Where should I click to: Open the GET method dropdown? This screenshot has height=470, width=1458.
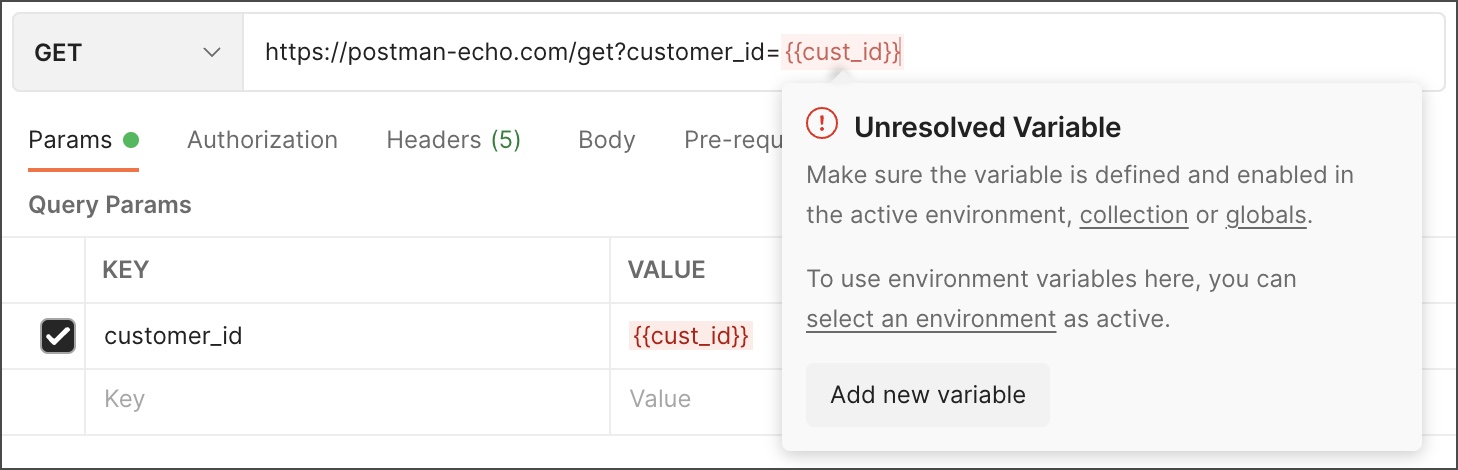(x=127, y=53)
